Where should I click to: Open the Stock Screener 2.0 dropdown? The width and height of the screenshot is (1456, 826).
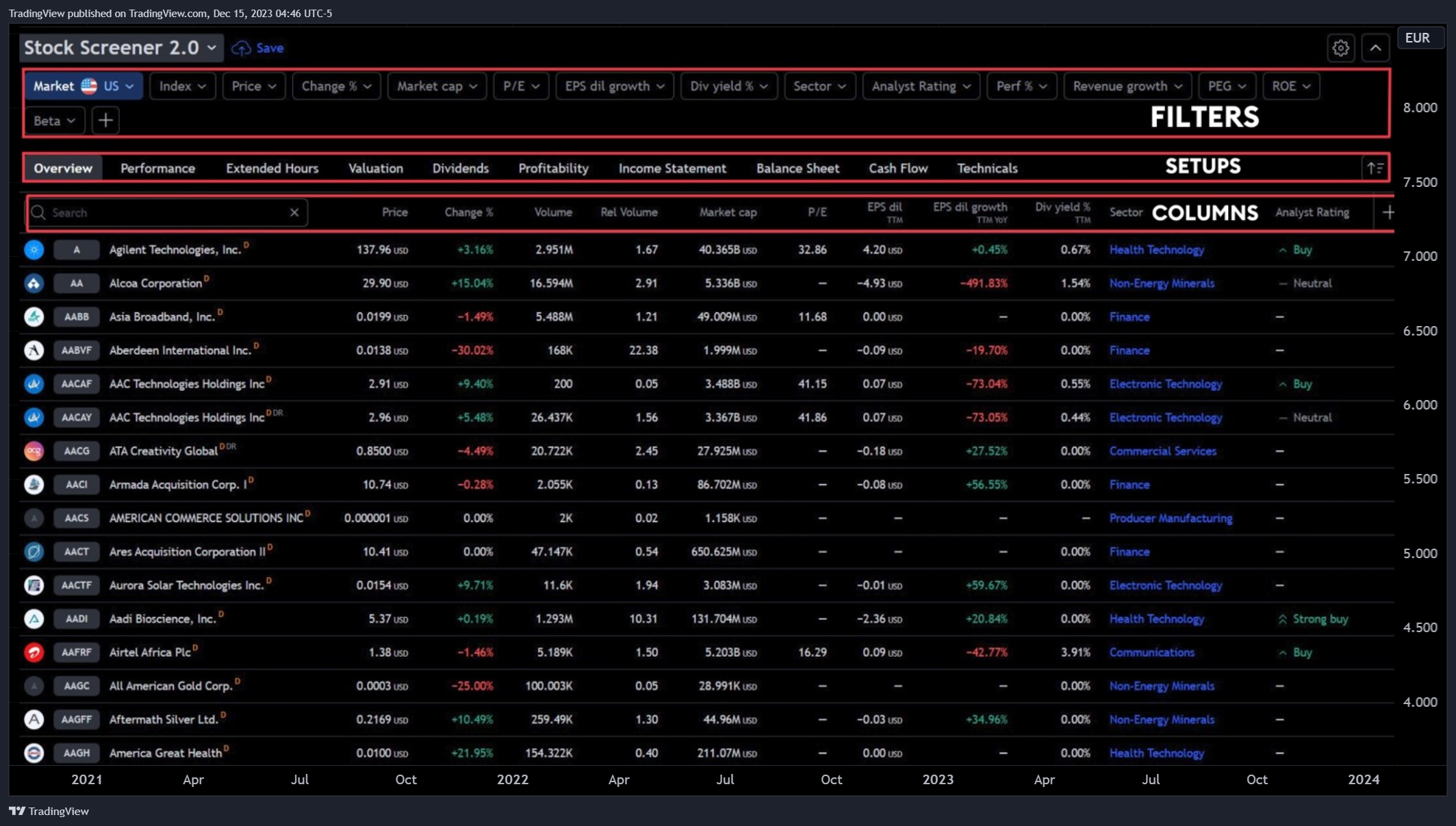pyautogui.click(x=120, y=48)
